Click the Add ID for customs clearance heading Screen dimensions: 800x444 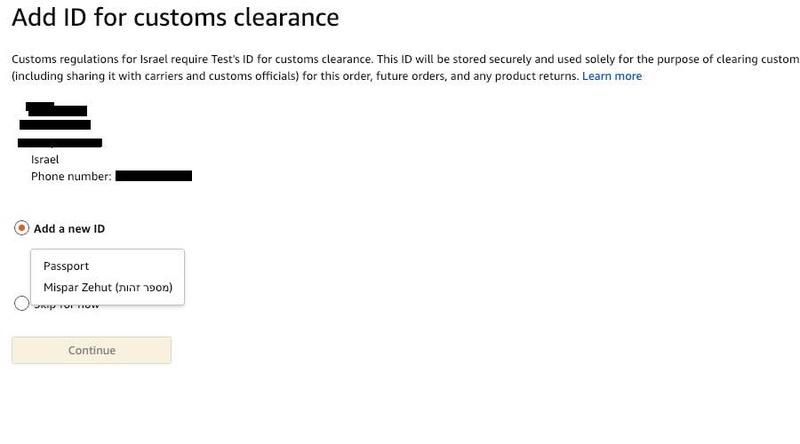click(175, 17)
